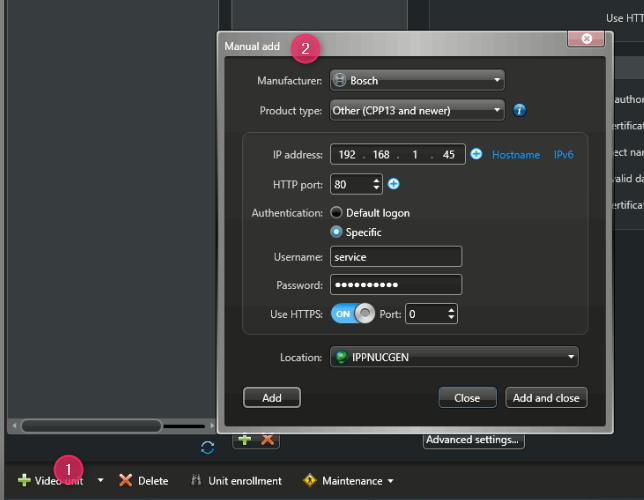
Task: Open the Product type info icon
Action: tap(520, 110)
